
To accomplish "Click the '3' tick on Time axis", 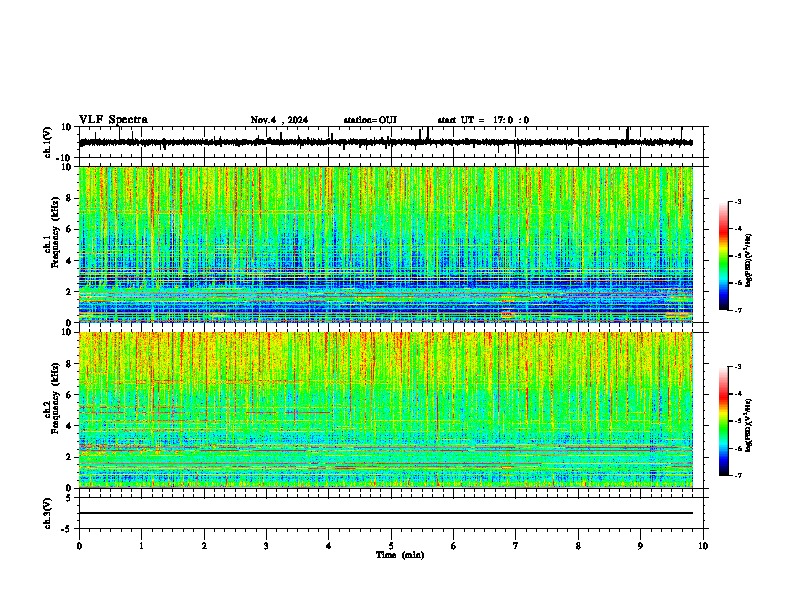I will pyautogui.click(x=266, y=546).
